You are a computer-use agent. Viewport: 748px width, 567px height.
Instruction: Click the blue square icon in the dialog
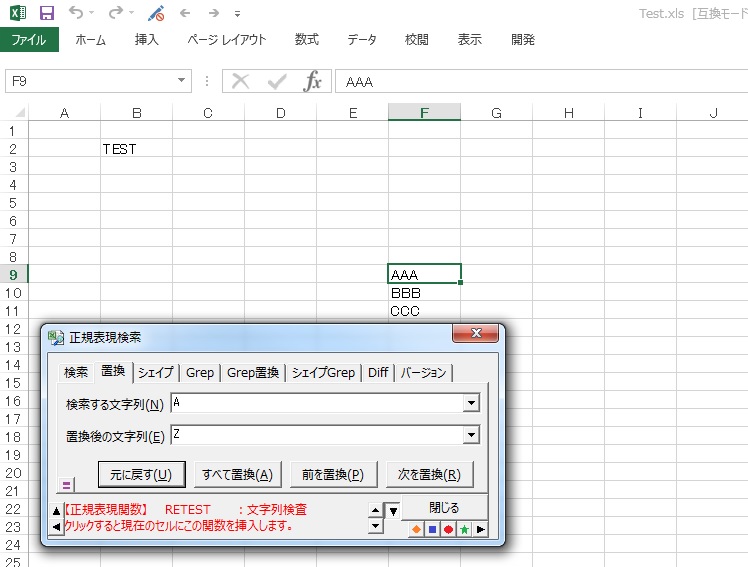pyautogui.click(x=432, y=529)
